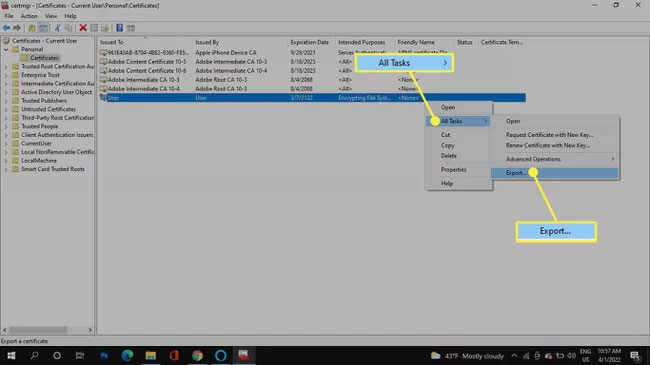Click the blue Help toolbar icon

(x=119, y=28)
